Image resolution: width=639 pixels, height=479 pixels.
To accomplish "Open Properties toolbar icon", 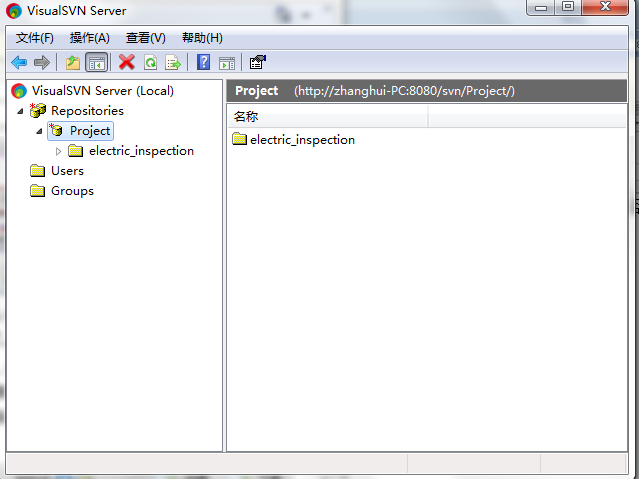I will [258, 62].
